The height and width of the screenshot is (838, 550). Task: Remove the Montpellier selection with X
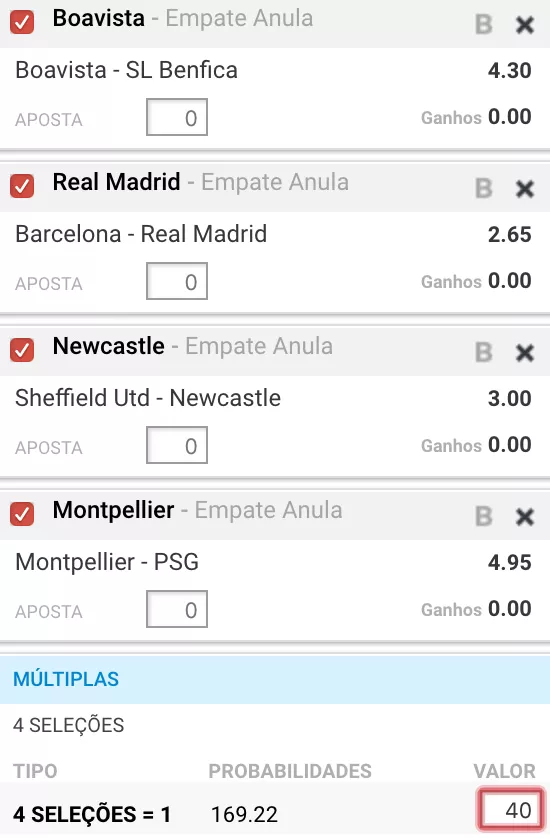click(525, 517)
